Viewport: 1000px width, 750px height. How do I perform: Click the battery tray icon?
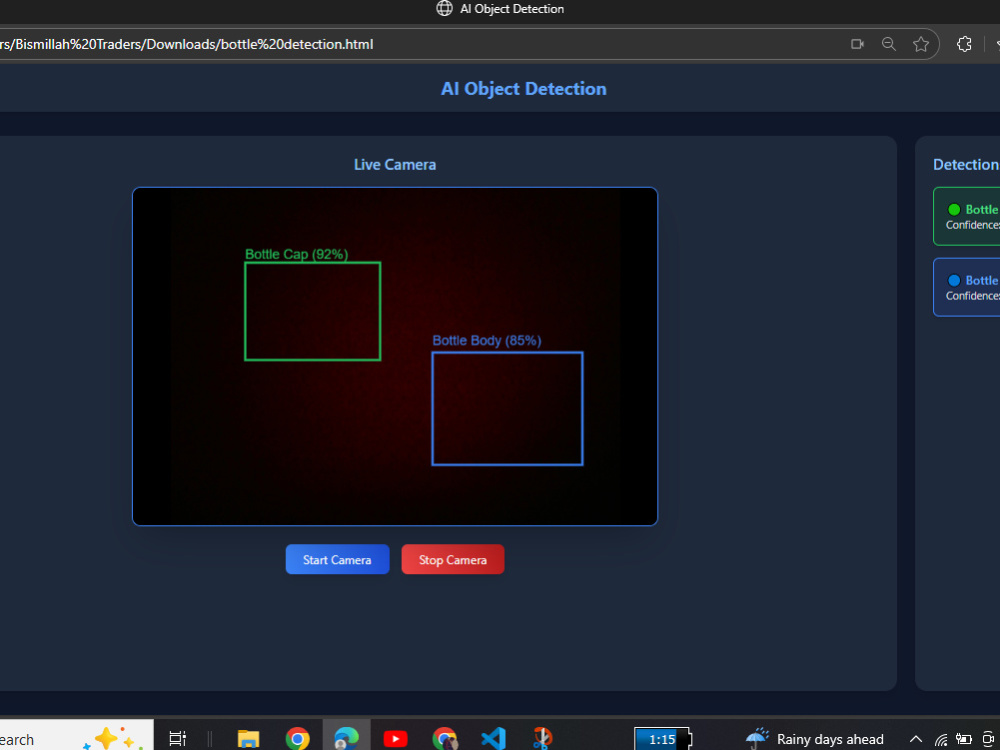pos(964,739)
